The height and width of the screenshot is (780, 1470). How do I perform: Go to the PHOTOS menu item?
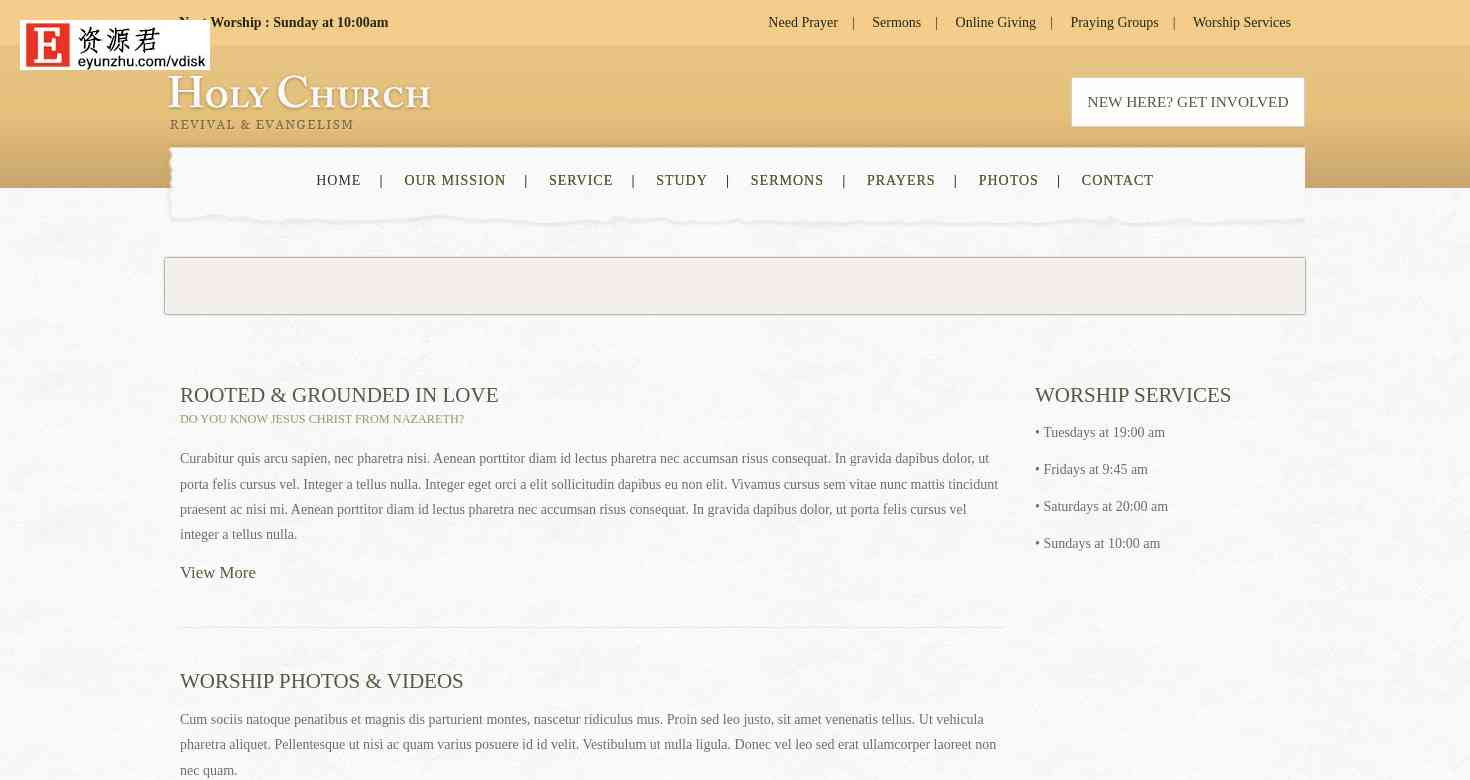(1008, 181)
